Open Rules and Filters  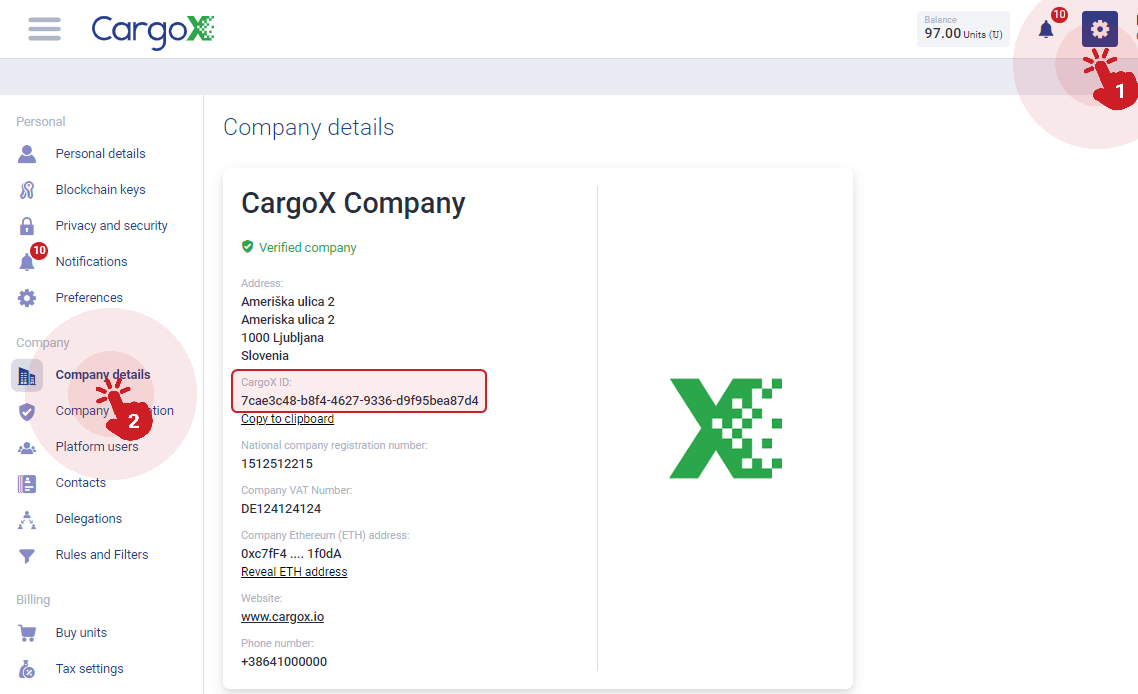[102, 555]
